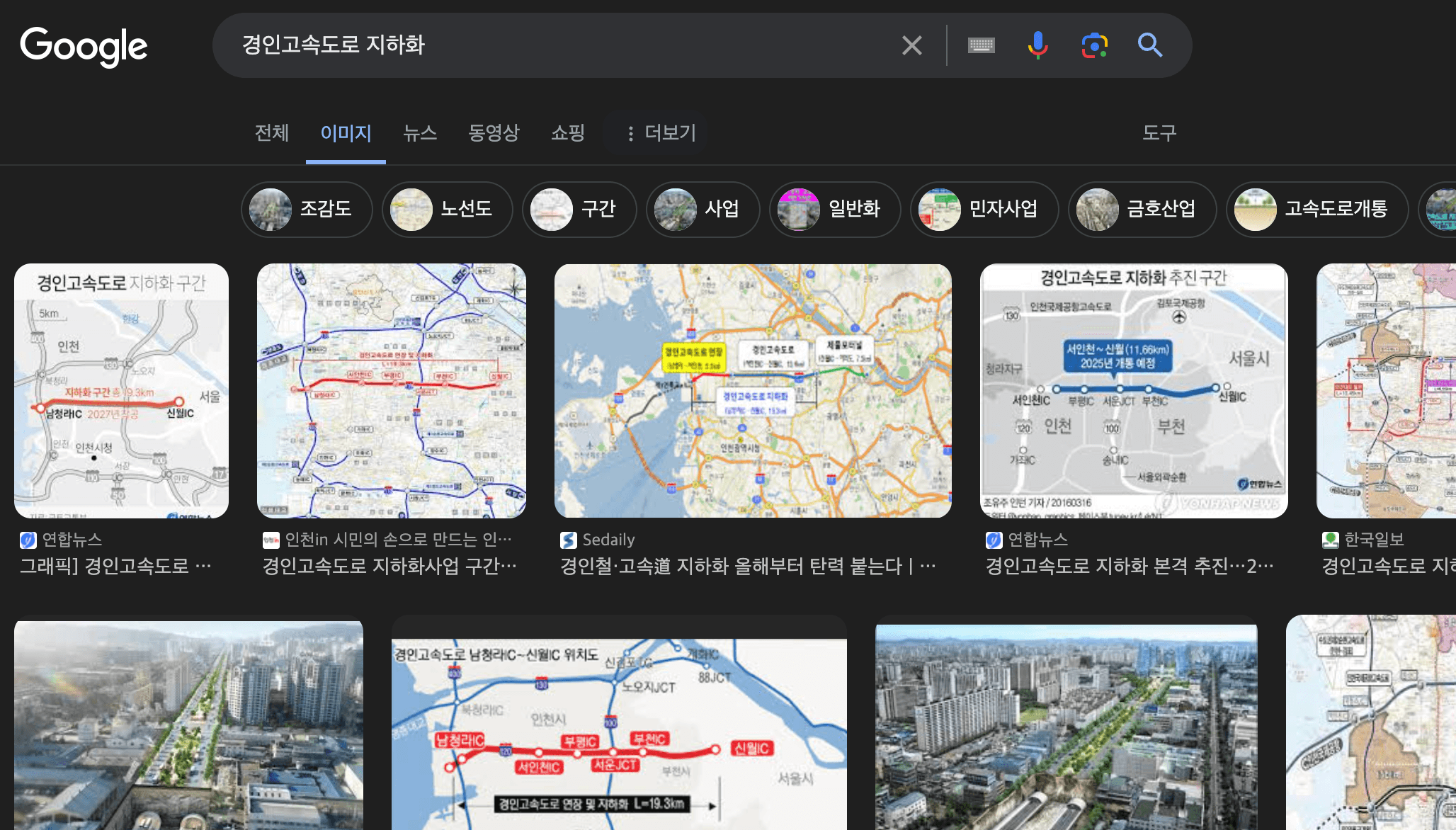Switch to the 뉴스 tab
The width and height of the screenshot is (1456, 830).
point(419,133)
